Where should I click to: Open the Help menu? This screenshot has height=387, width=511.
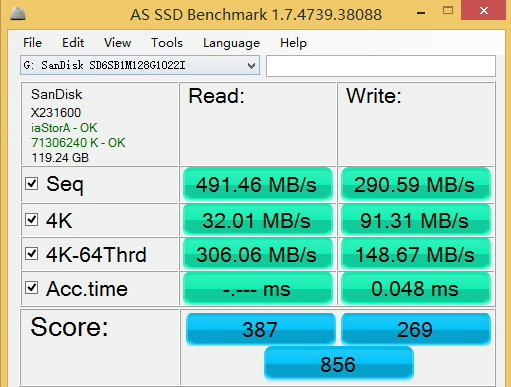pyautogui.click(x=293, y=43)
